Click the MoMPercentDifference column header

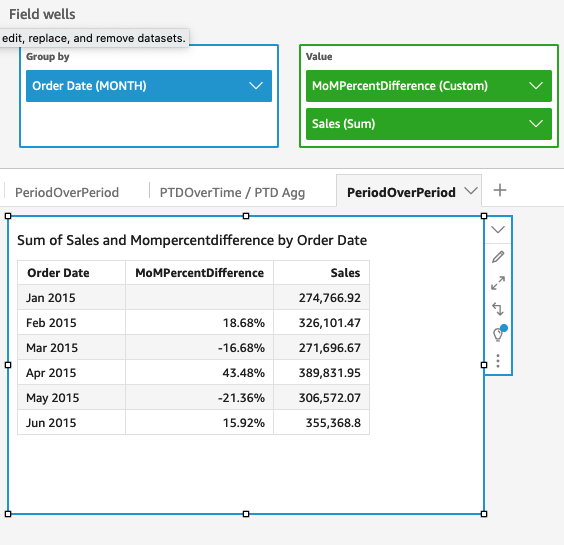200,273
